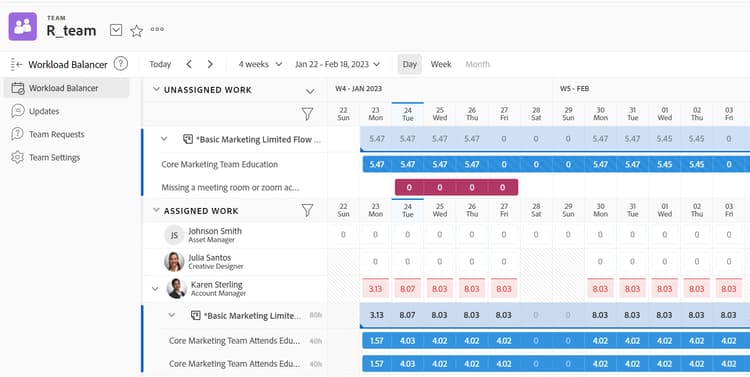Viewport: 750px width, 377px height.
Task: Open the Jan 22 - Feb 18, 2023 date picker
Action: point(337,64)
